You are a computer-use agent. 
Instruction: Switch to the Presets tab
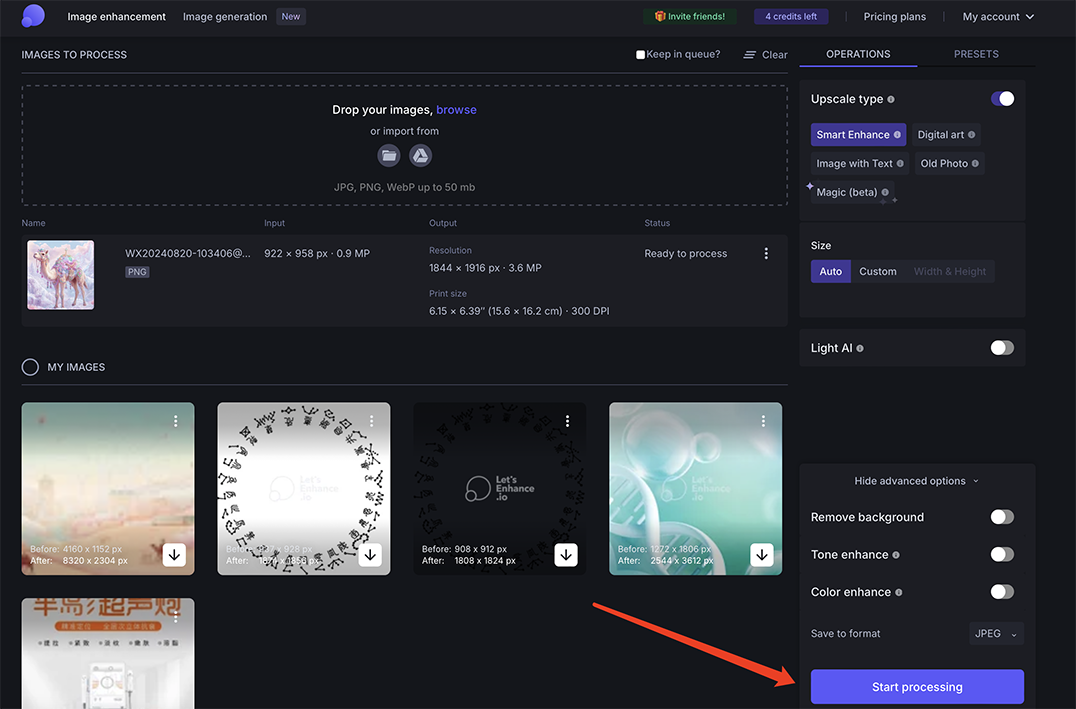(975, 54)
